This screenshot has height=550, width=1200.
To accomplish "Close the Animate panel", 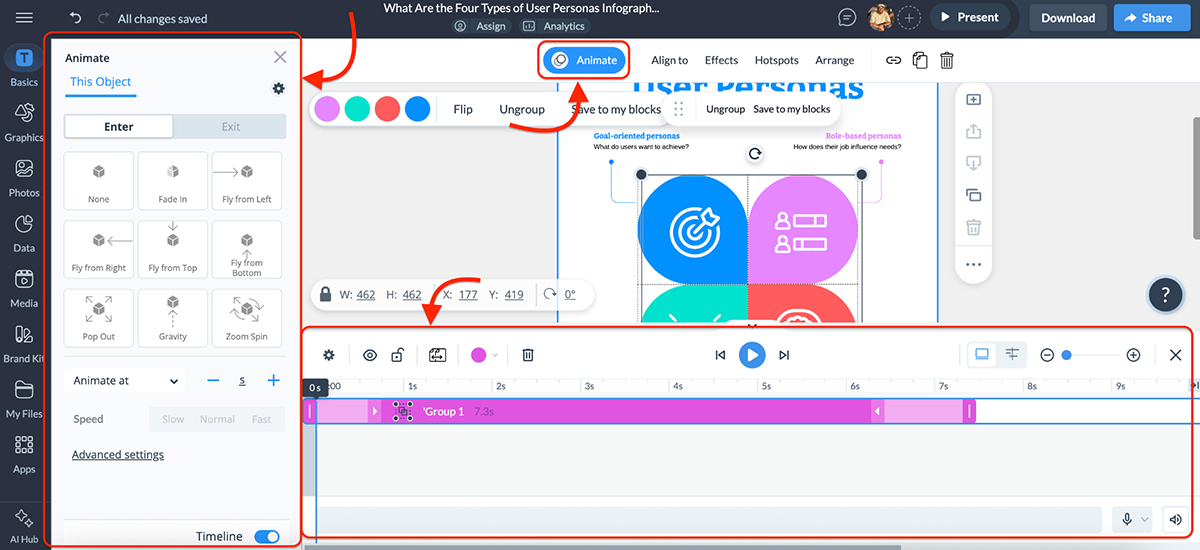I will [x=280, y=58].
